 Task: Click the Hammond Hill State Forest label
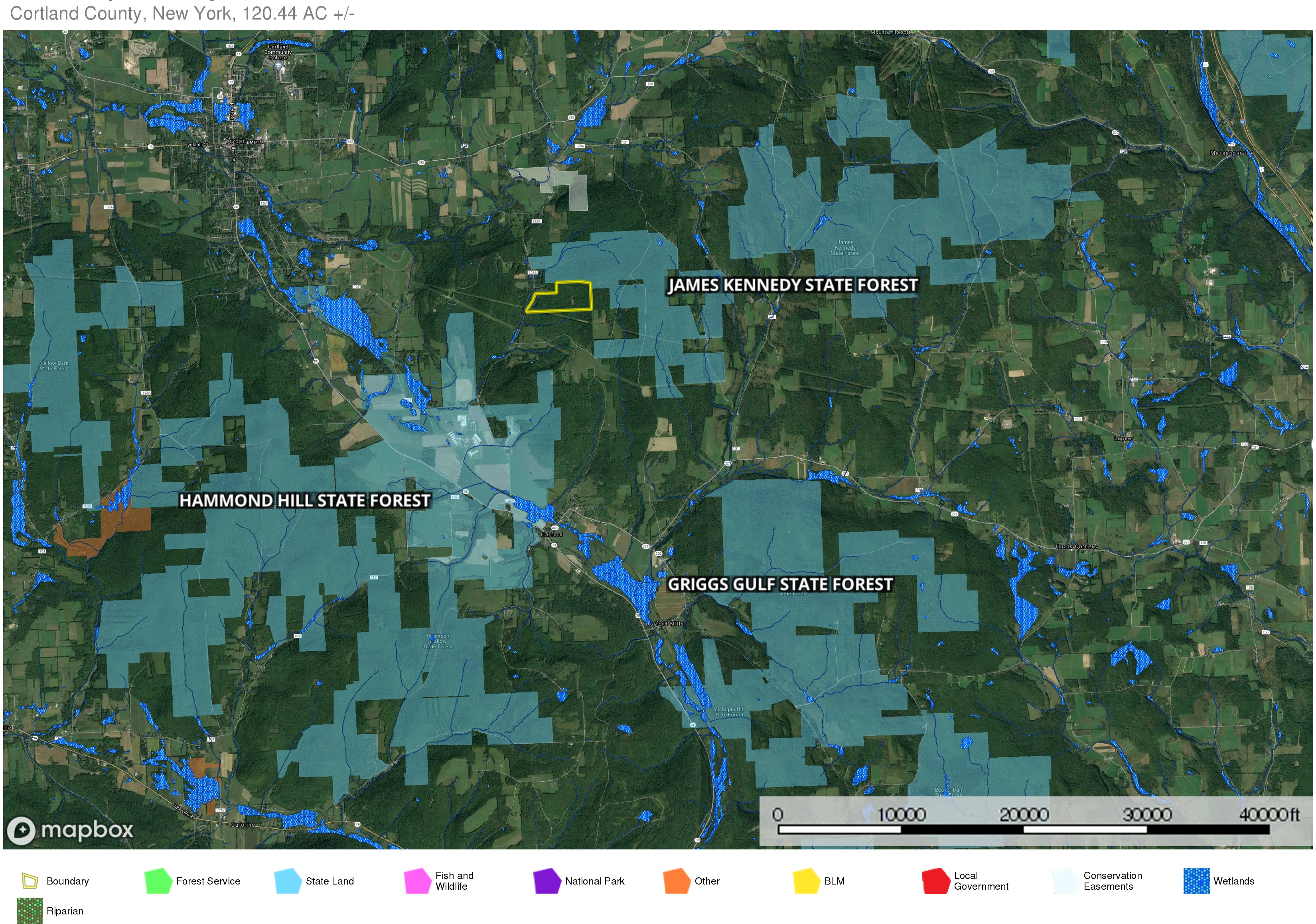[304, 500]
